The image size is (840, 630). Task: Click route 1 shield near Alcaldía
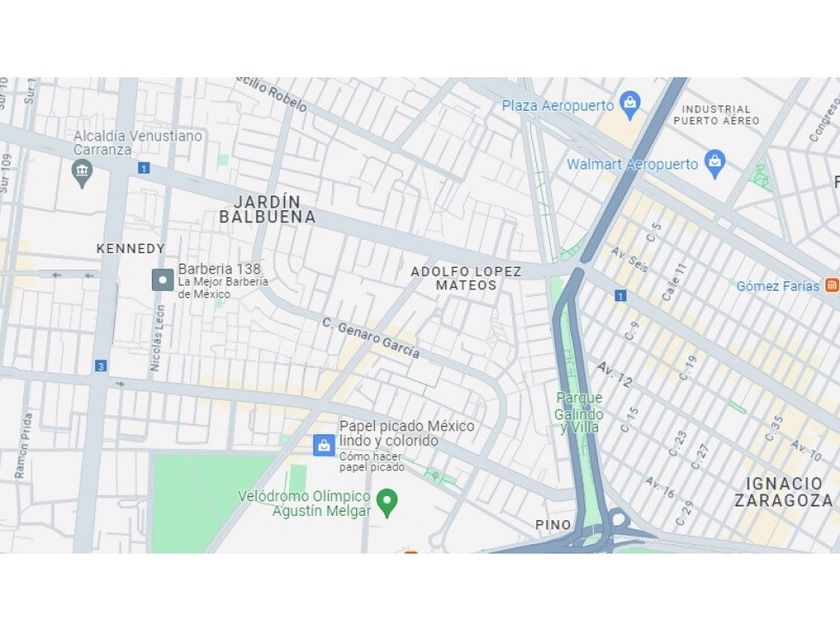pyautogui.click(x=143, y=168)
